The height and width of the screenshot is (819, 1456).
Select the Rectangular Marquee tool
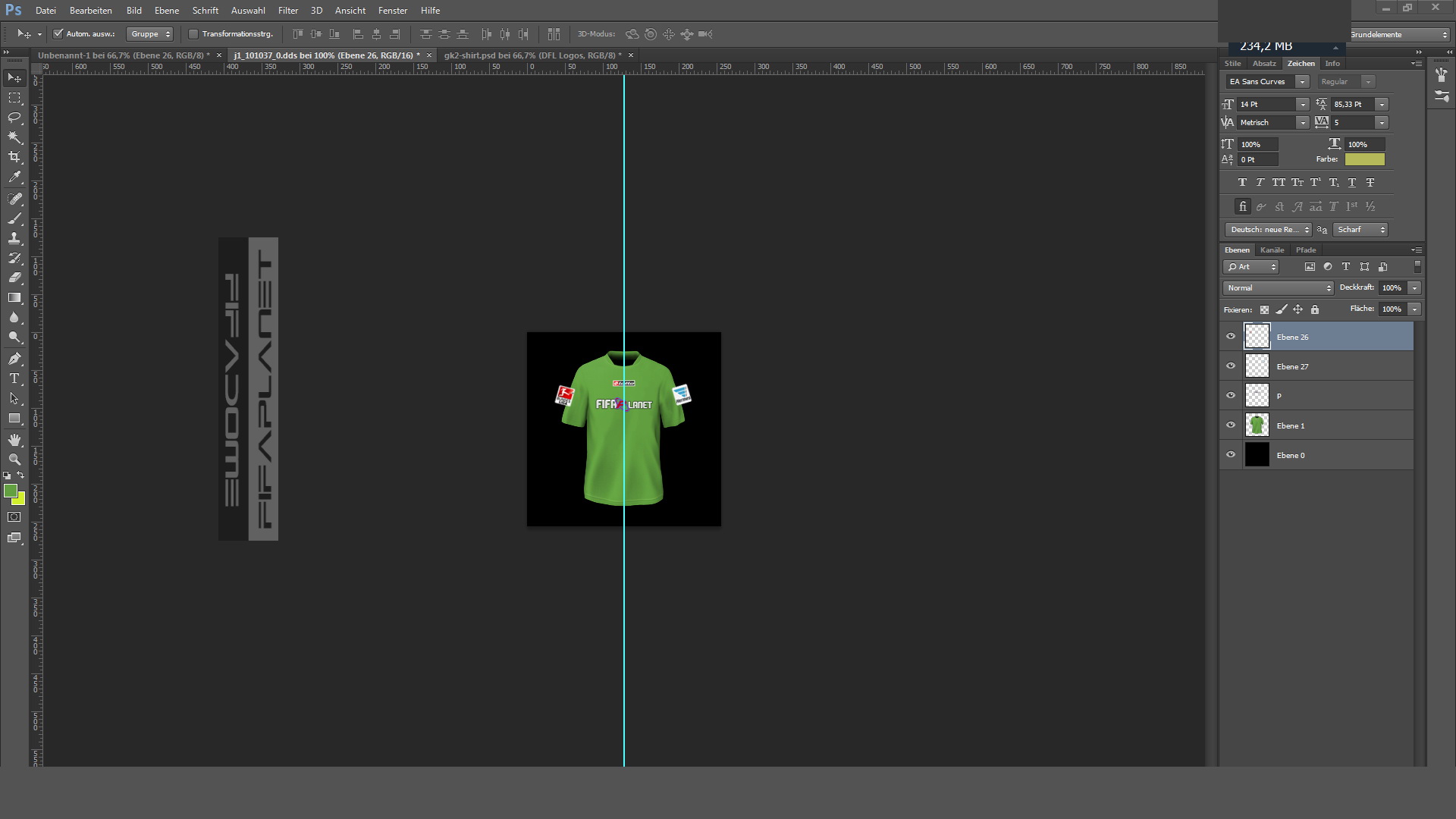(14, 98)
